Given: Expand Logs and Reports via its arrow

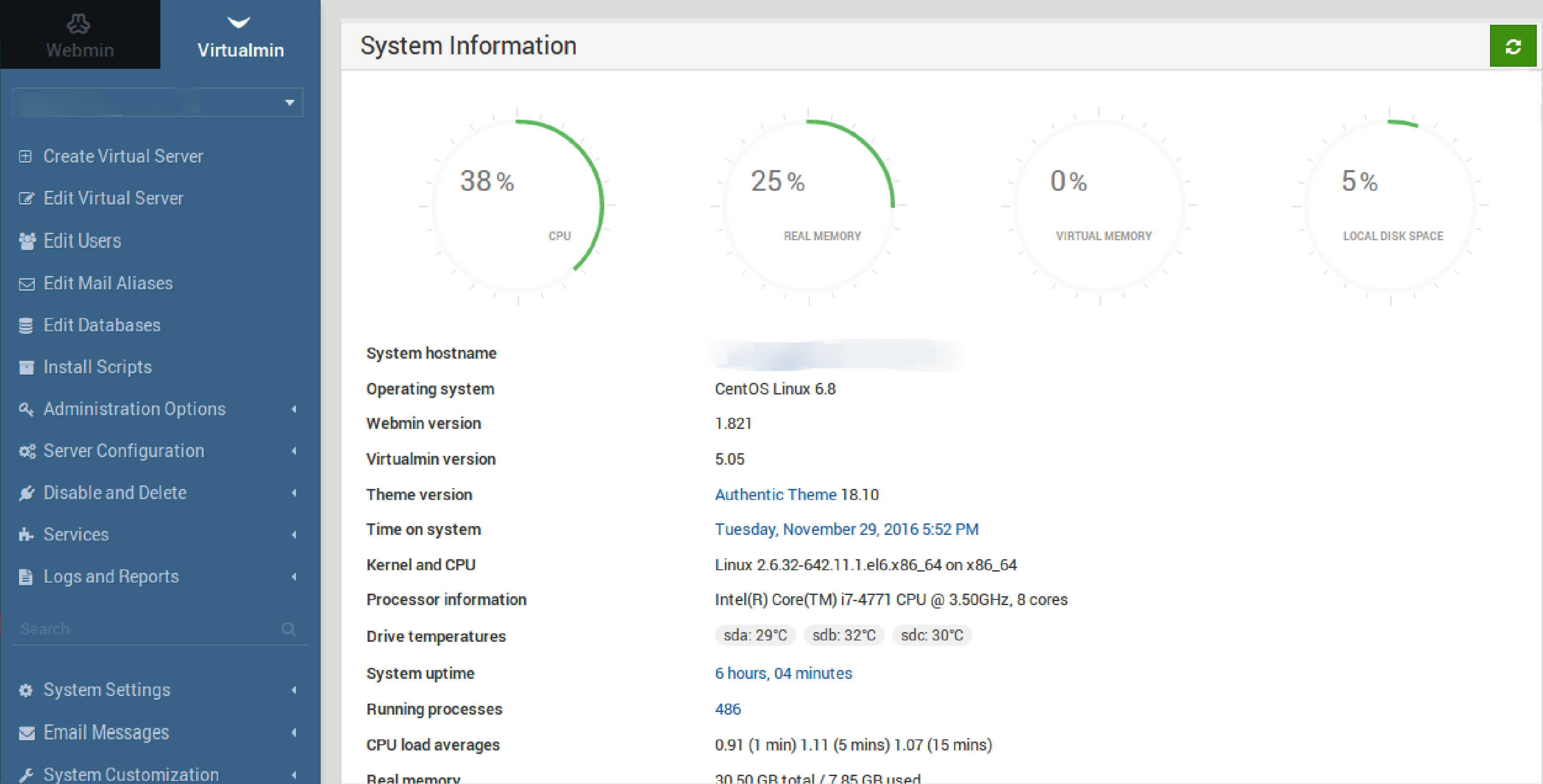Looking at the screenshot, I should (x=294, y=577).
